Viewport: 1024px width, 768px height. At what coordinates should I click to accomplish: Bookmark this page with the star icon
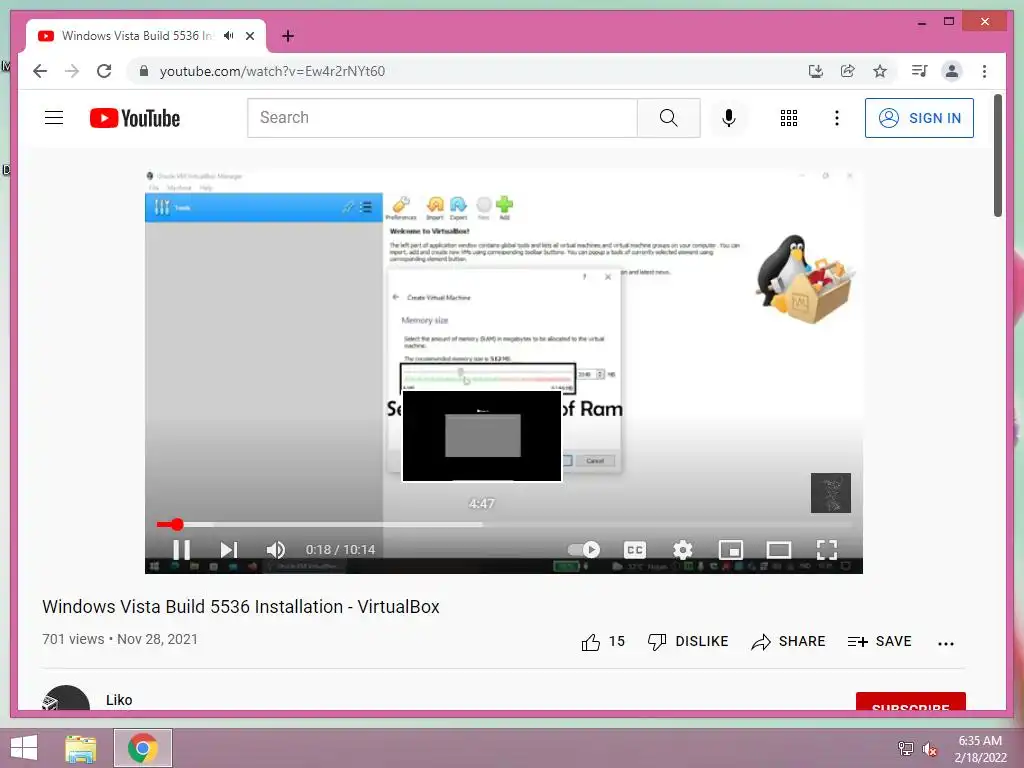pos(880,71)
